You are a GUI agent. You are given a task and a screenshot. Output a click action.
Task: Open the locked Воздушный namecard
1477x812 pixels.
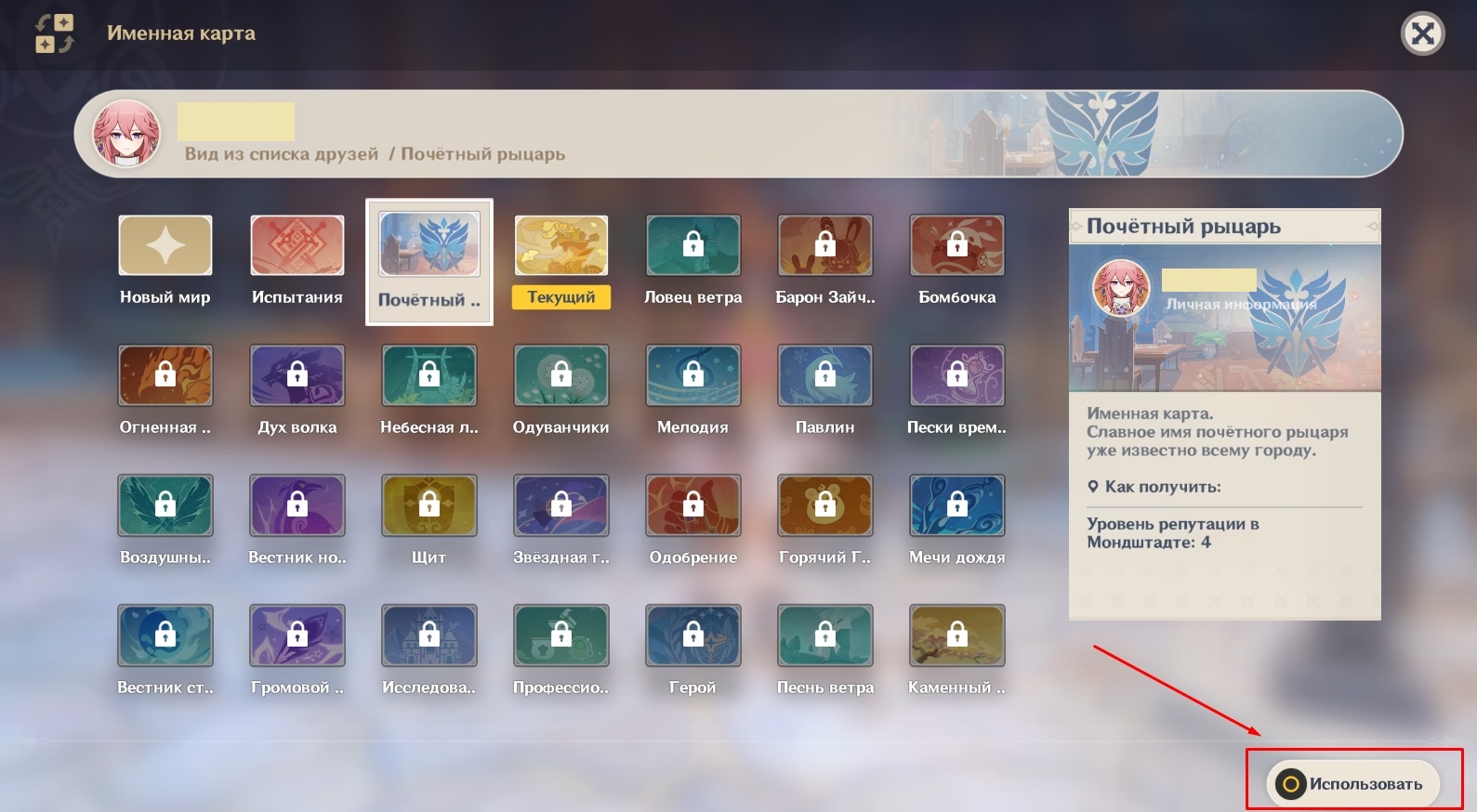pos(165,505)
